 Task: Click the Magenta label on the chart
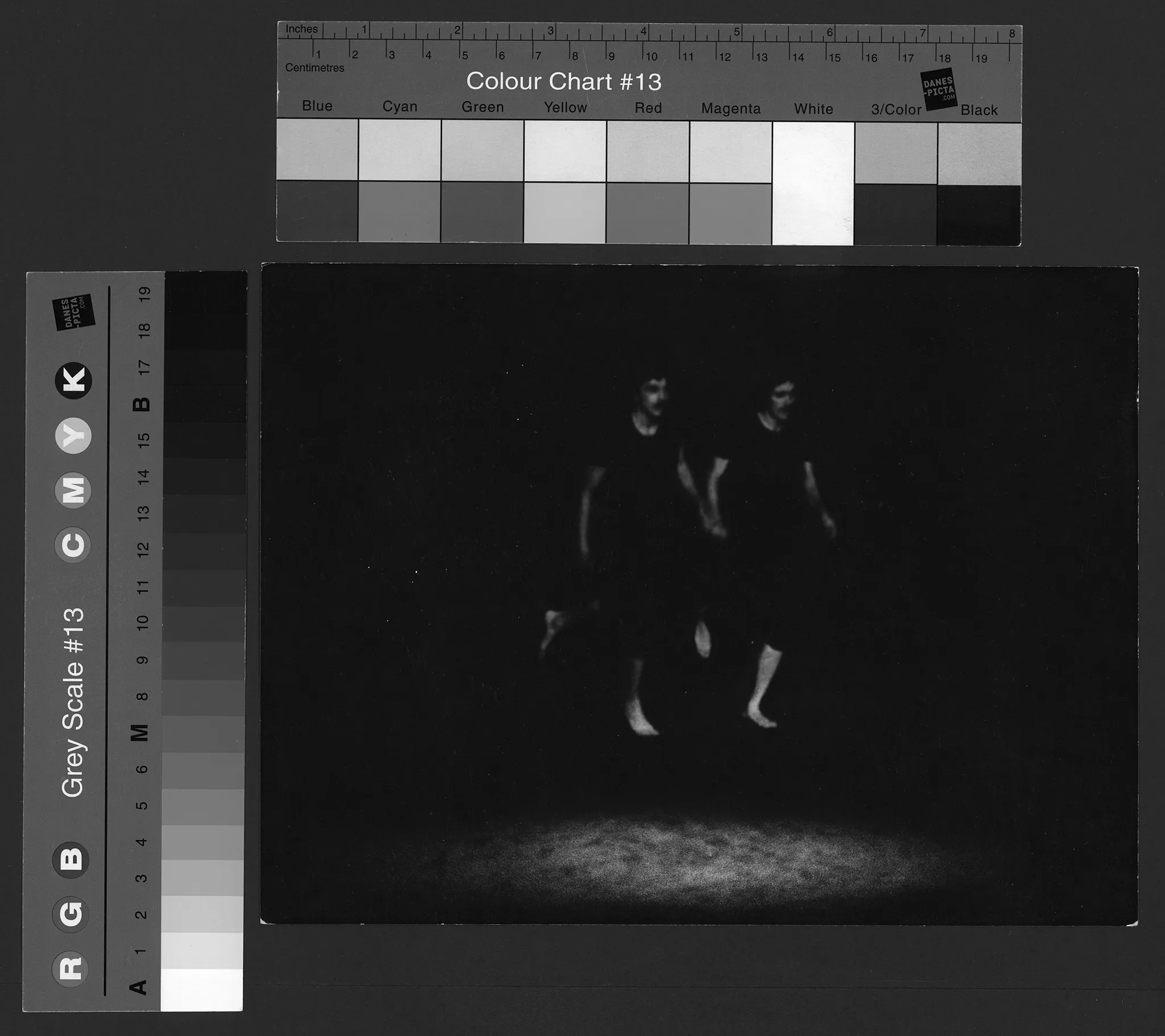coord(731,108)
